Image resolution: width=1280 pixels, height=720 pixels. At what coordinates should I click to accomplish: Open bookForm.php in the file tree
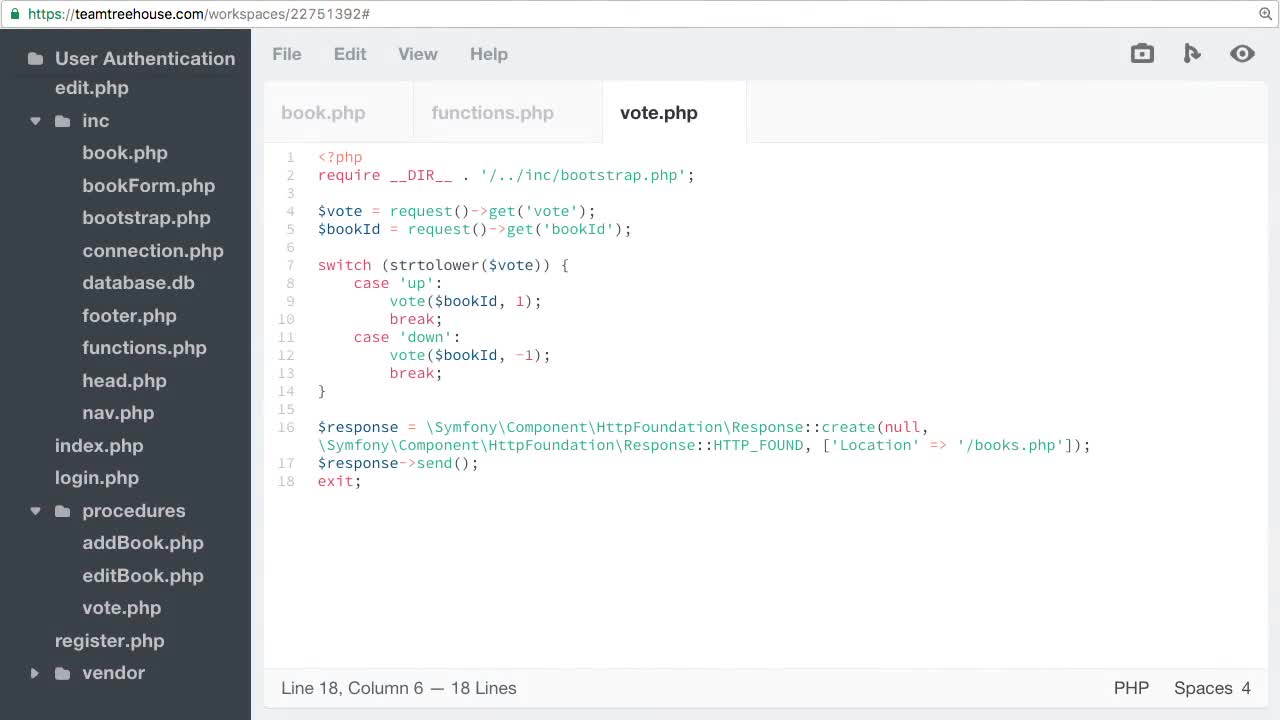tap(149, 186)
